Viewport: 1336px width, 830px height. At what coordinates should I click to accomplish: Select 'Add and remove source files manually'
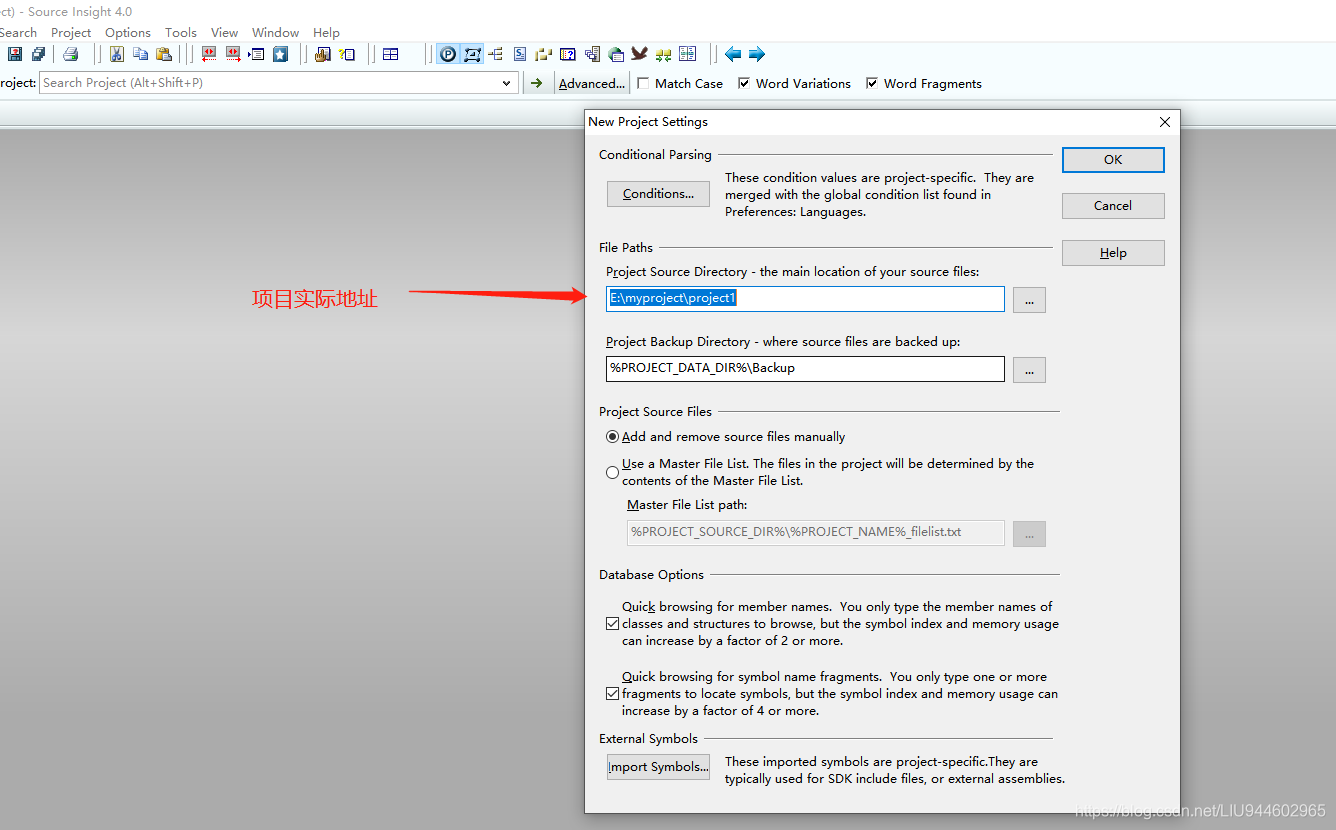613,437
